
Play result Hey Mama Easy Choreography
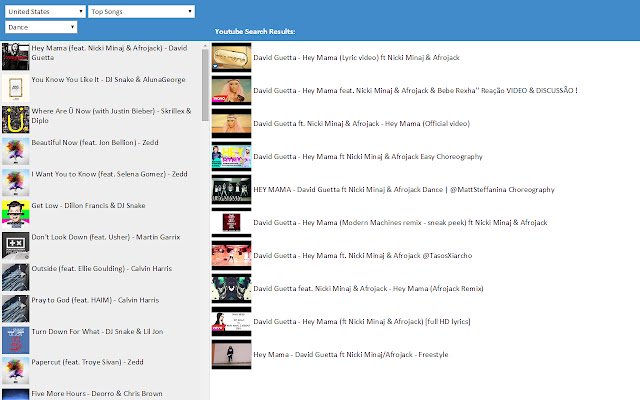click(368, 156)
